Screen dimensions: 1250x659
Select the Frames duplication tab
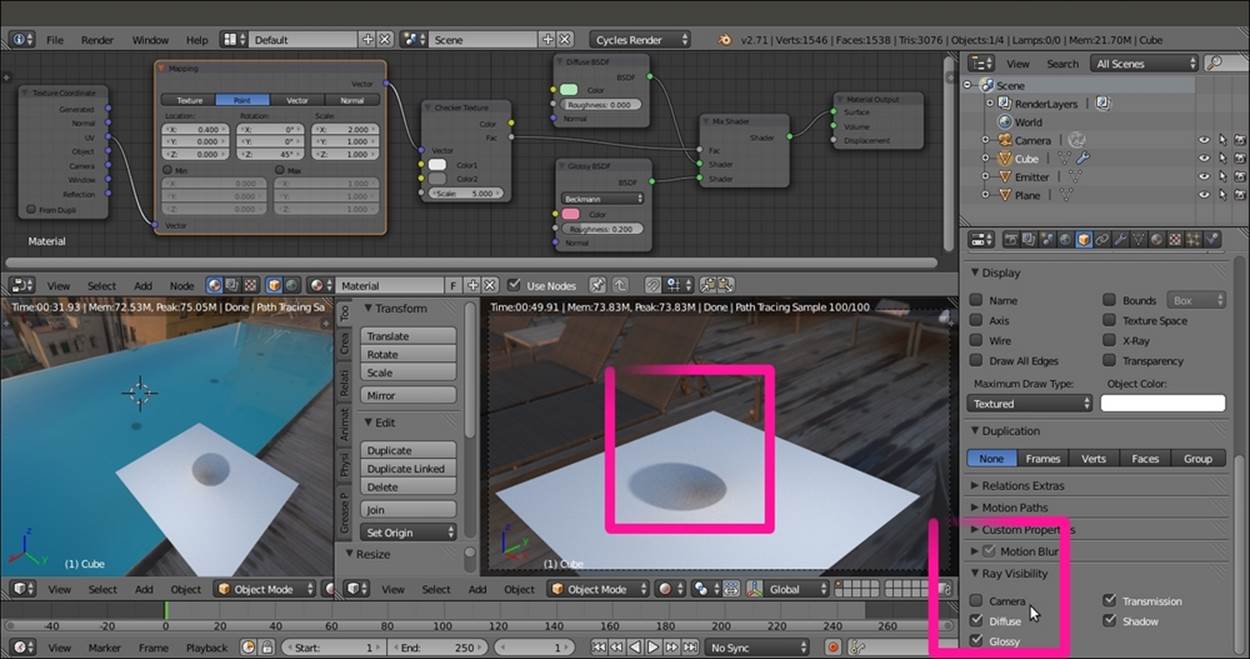click(x=1042, y=459)
